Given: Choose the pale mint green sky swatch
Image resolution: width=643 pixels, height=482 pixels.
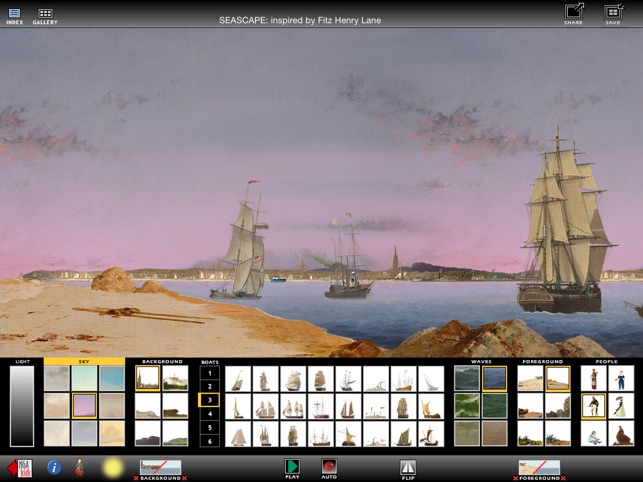Looking at the screenshot, I should click(84, 378).
